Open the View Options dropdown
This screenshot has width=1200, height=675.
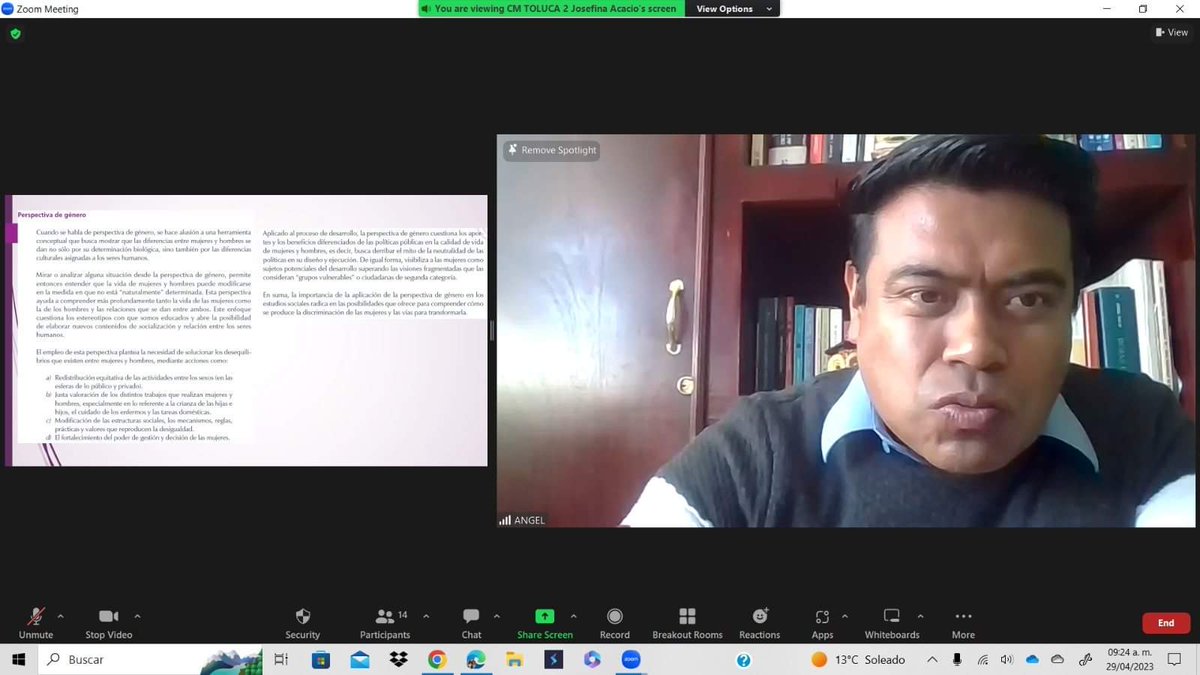pyautogui.click(x=734, y=9)
